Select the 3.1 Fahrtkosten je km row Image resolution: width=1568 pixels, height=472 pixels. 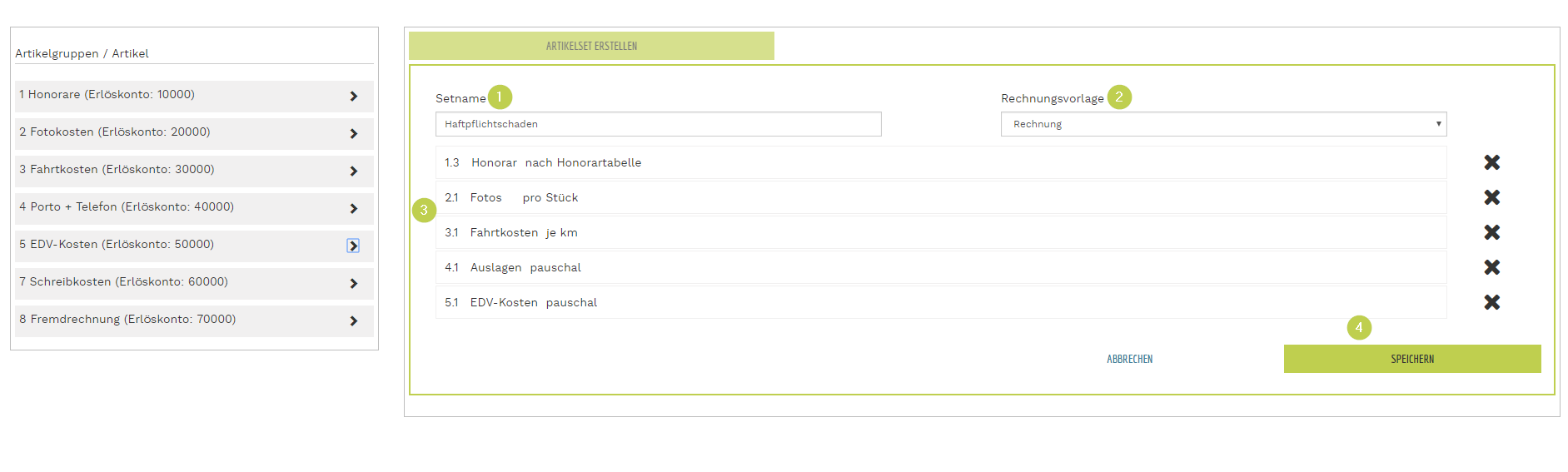[940, 232]
